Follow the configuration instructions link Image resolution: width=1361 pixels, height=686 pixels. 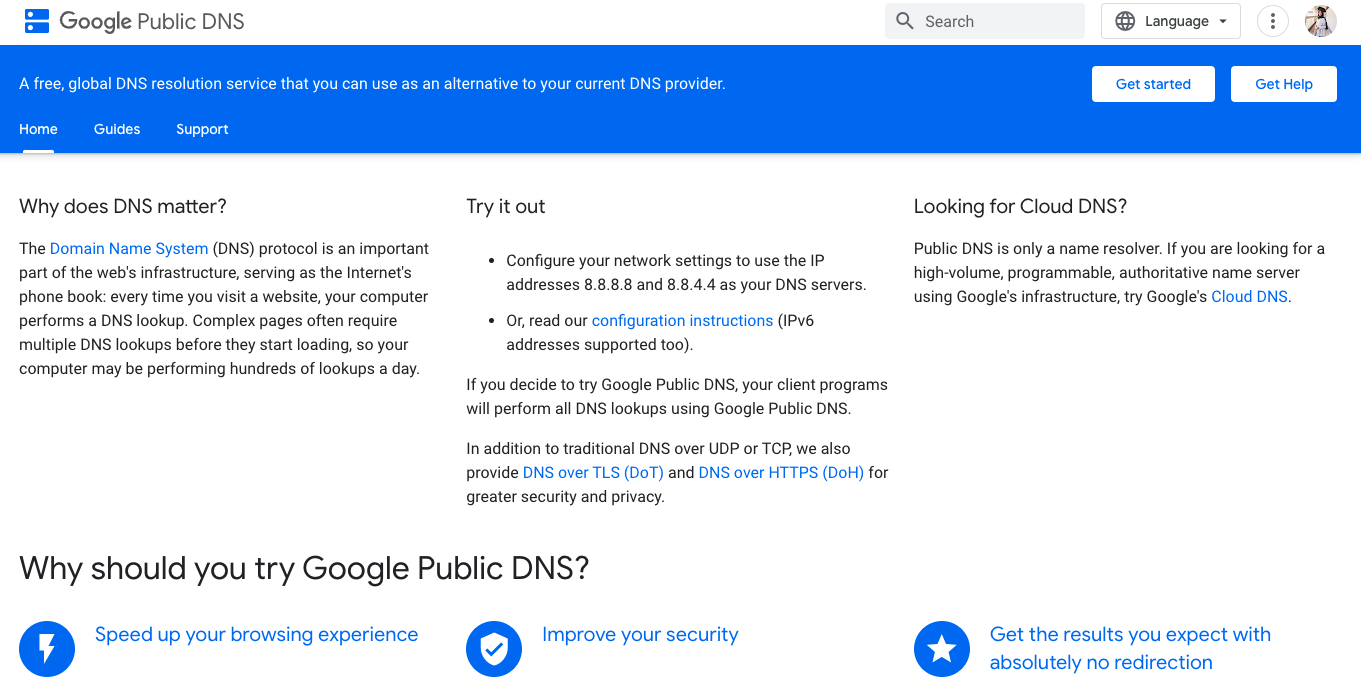682,320
